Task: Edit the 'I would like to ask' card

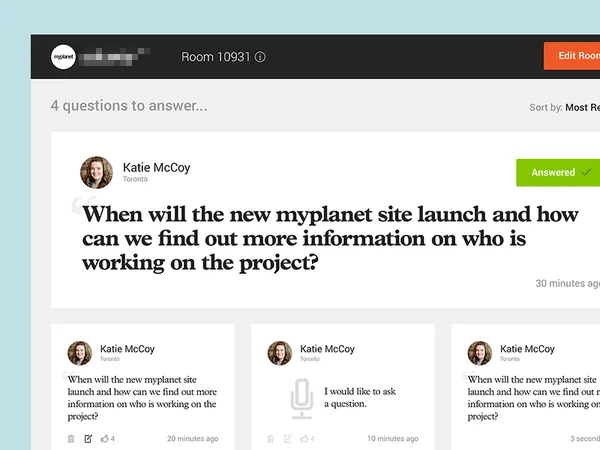Action: tap(288, 439)
